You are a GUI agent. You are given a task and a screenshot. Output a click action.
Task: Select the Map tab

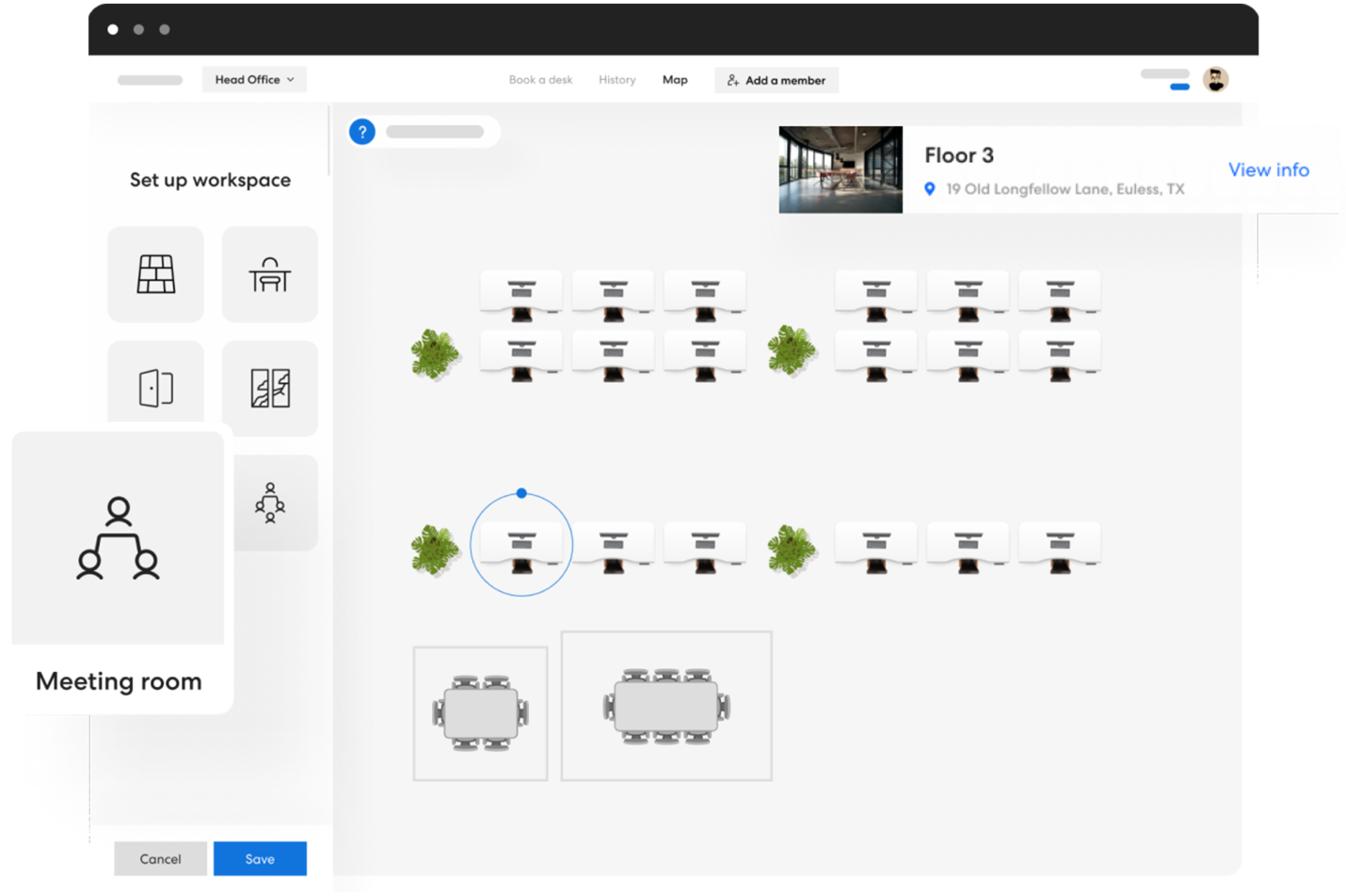click(x=675, y=79)
